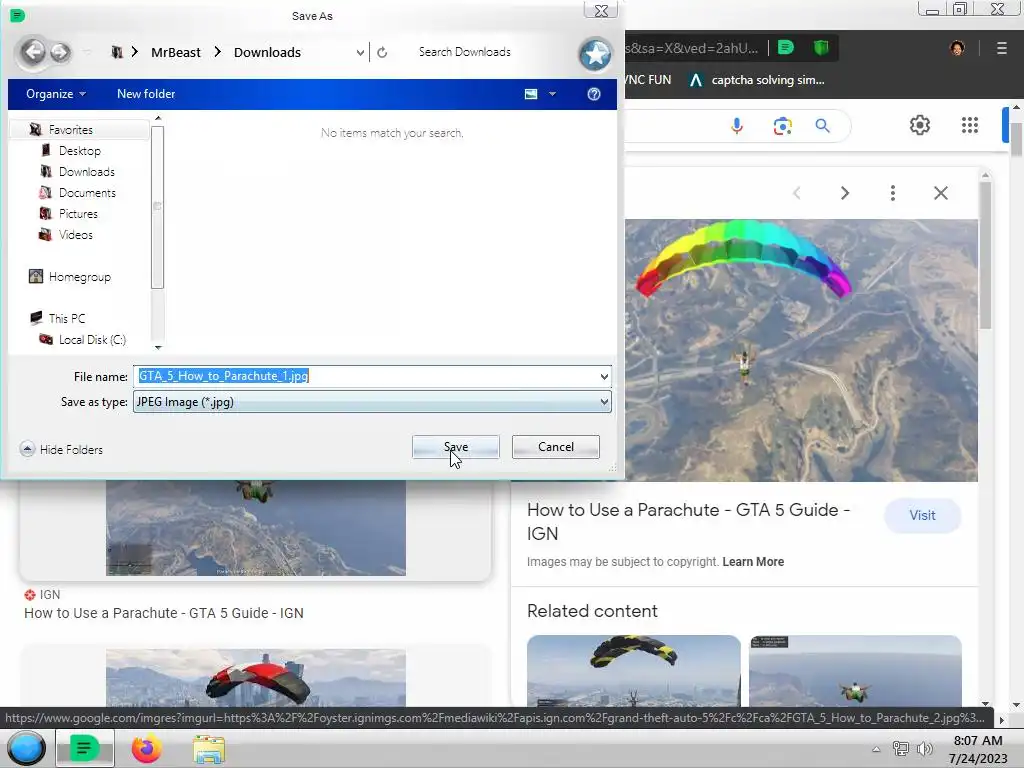Image resolution: width=1024 pixels, height=768 pixels.
Task: Open How to Use a Parachute IGN result
Action: click(164, 613)
